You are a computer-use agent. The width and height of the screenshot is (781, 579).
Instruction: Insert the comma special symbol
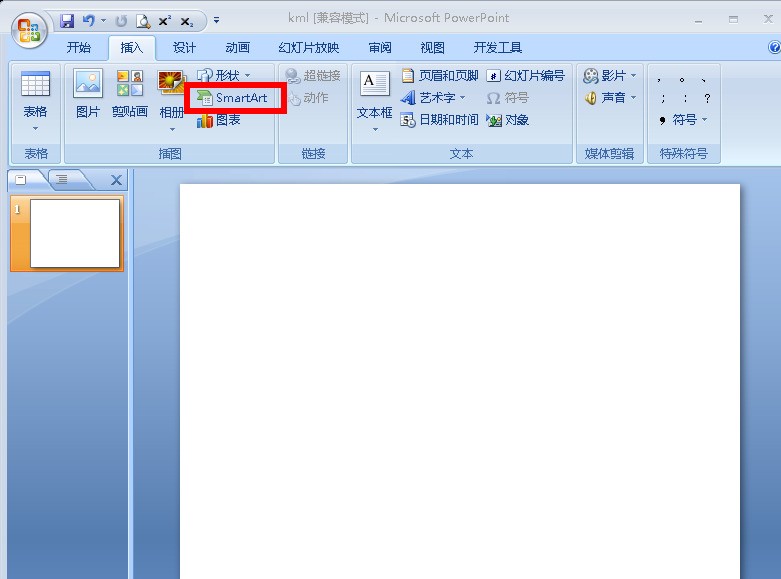tap(659, 80)
